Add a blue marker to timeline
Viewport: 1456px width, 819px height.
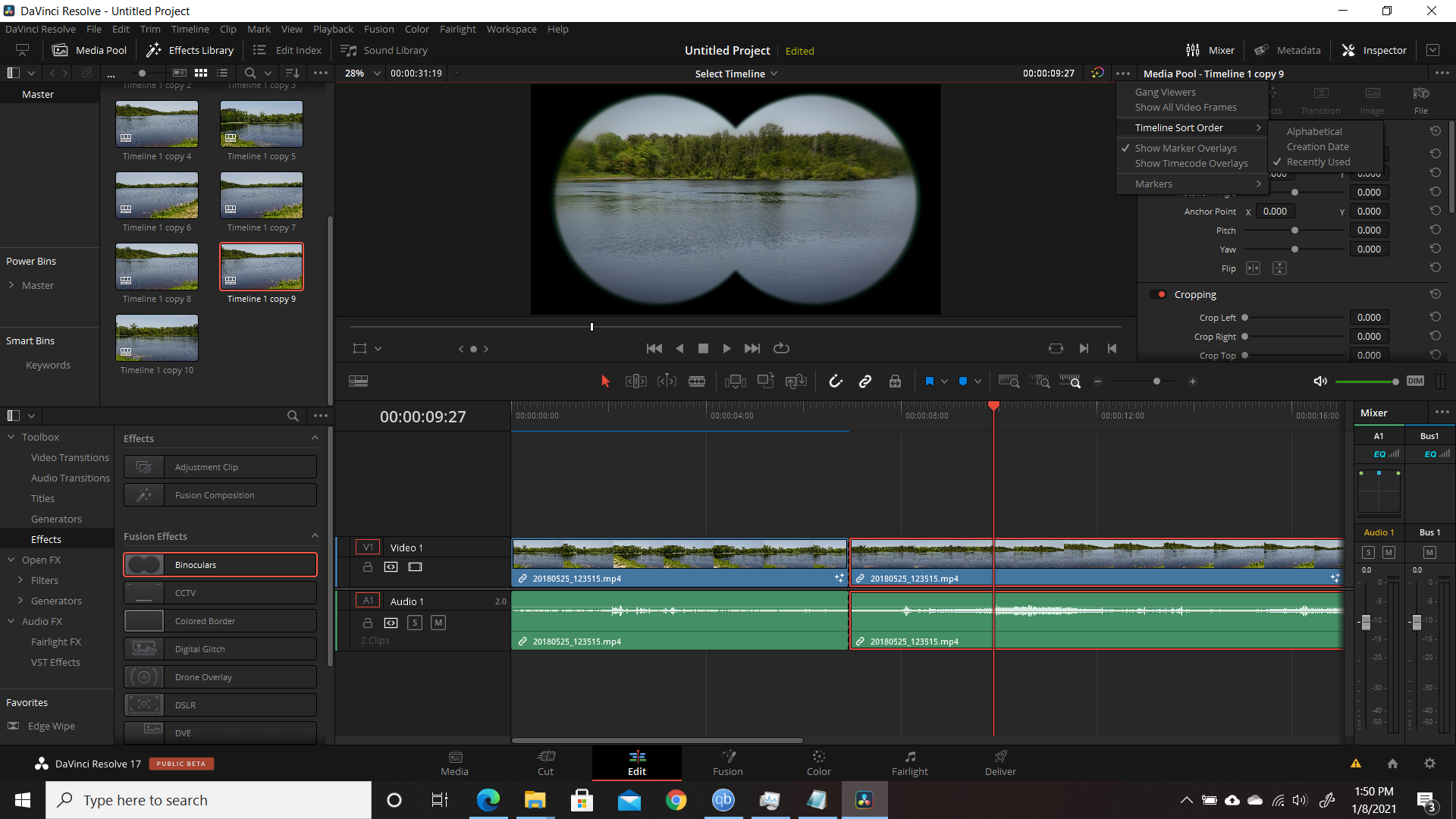coord(963,381)
